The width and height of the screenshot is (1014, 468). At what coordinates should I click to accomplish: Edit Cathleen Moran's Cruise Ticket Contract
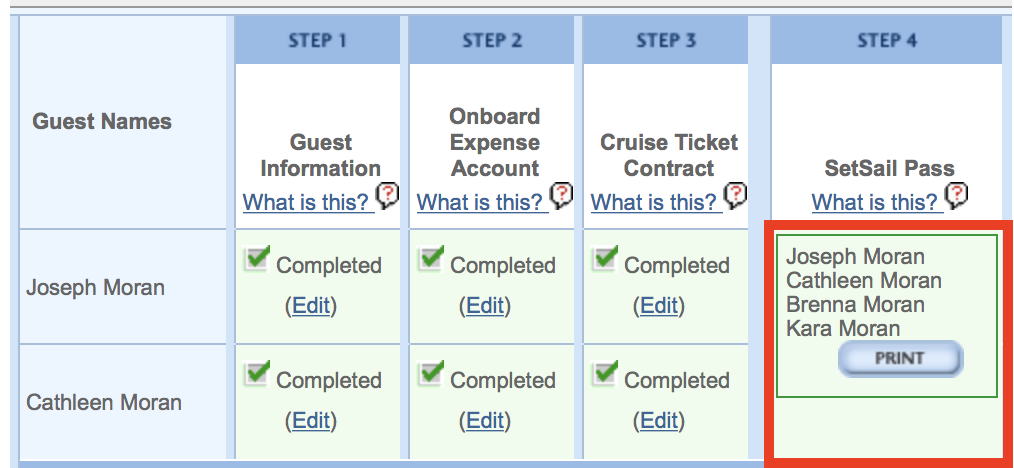click(659, 421)
